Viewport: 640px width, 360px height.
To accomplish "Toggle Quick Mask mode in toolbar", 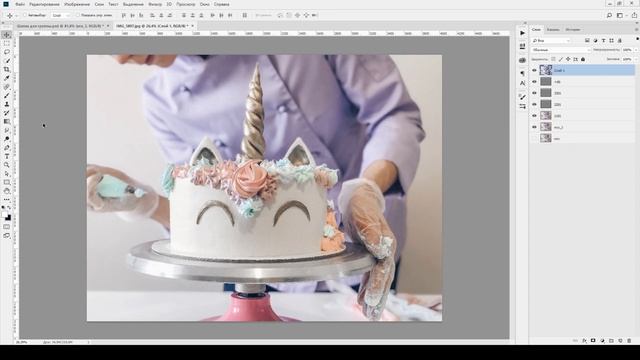I will coord(7,227).
